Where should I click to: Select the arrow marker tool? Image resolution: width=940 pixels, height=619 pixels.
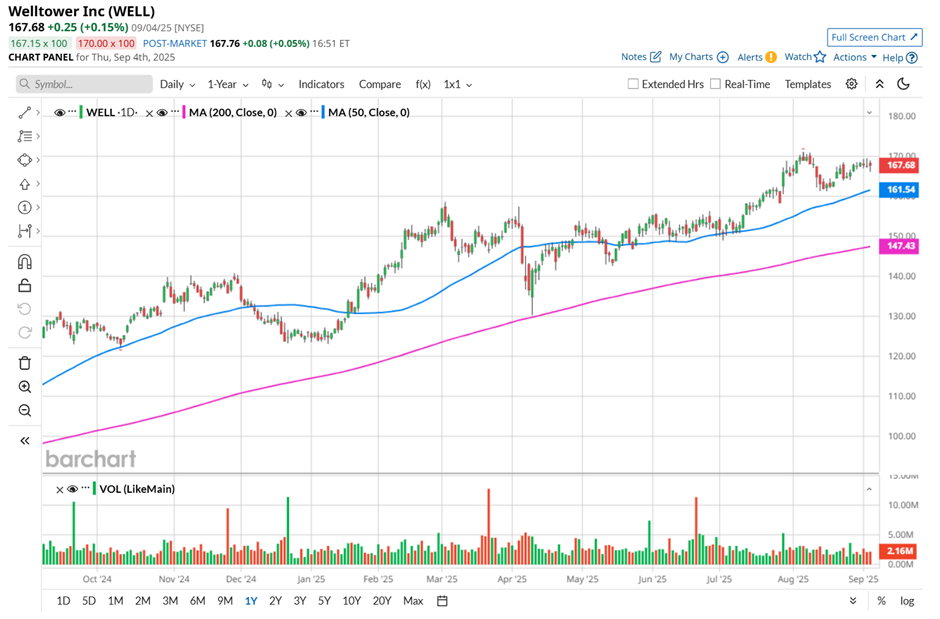[x=24, y=184]
